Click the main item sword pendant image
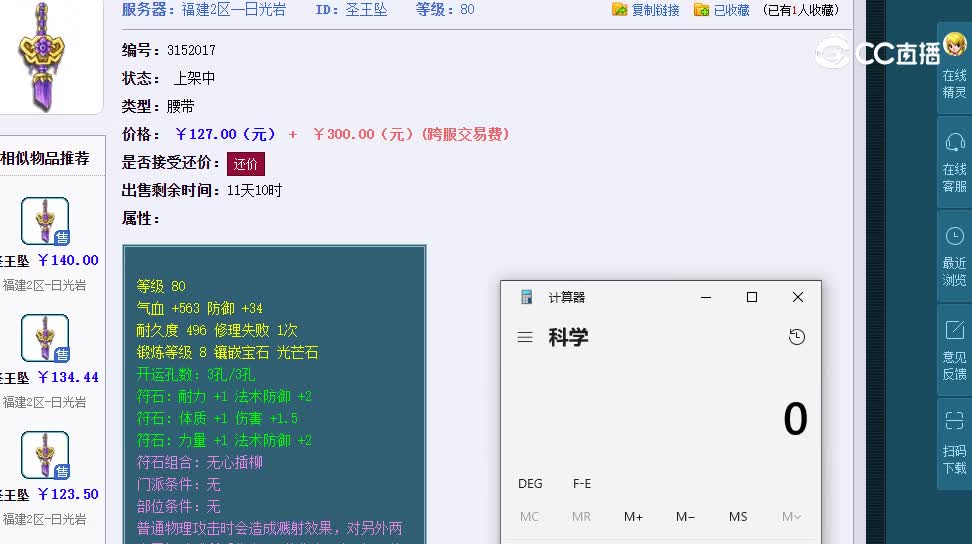972x544 pixels. click(42, 57)
